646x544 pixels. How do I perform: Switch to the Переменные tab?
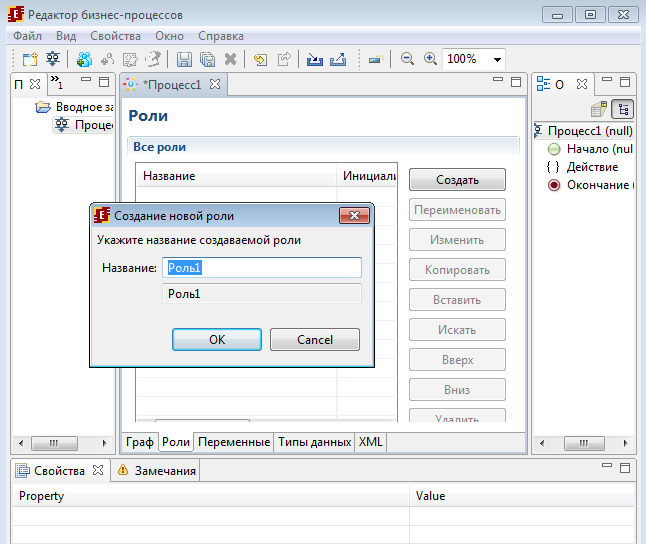234,442
